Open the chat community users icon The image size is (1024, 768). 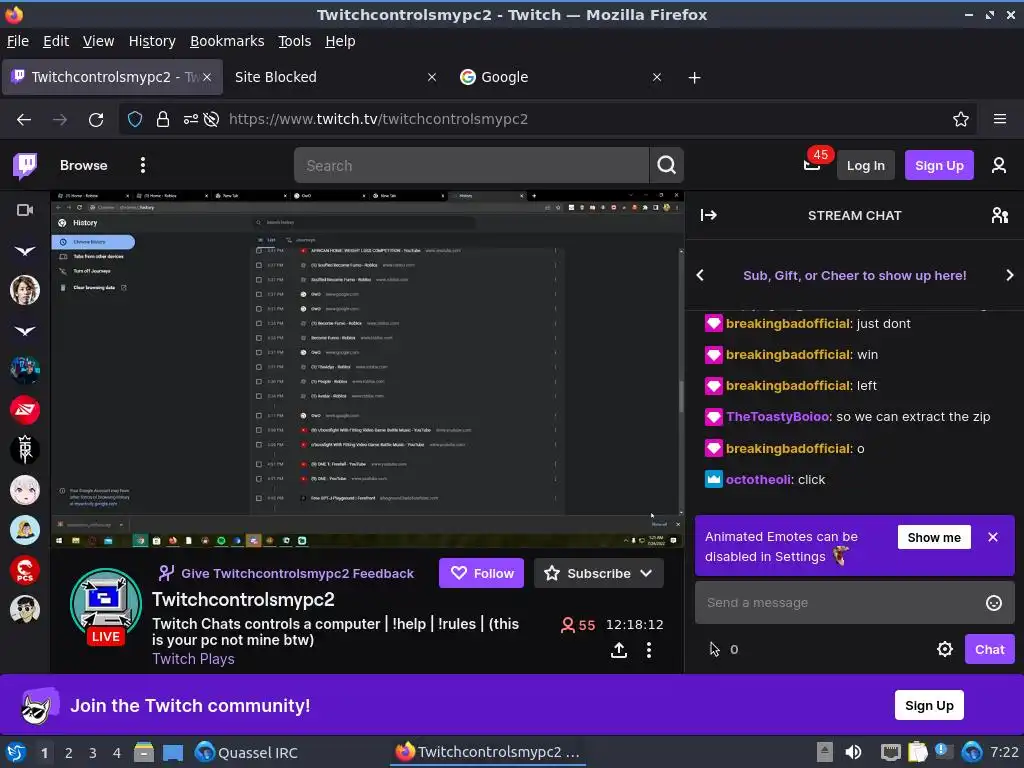pos(1000,216)
